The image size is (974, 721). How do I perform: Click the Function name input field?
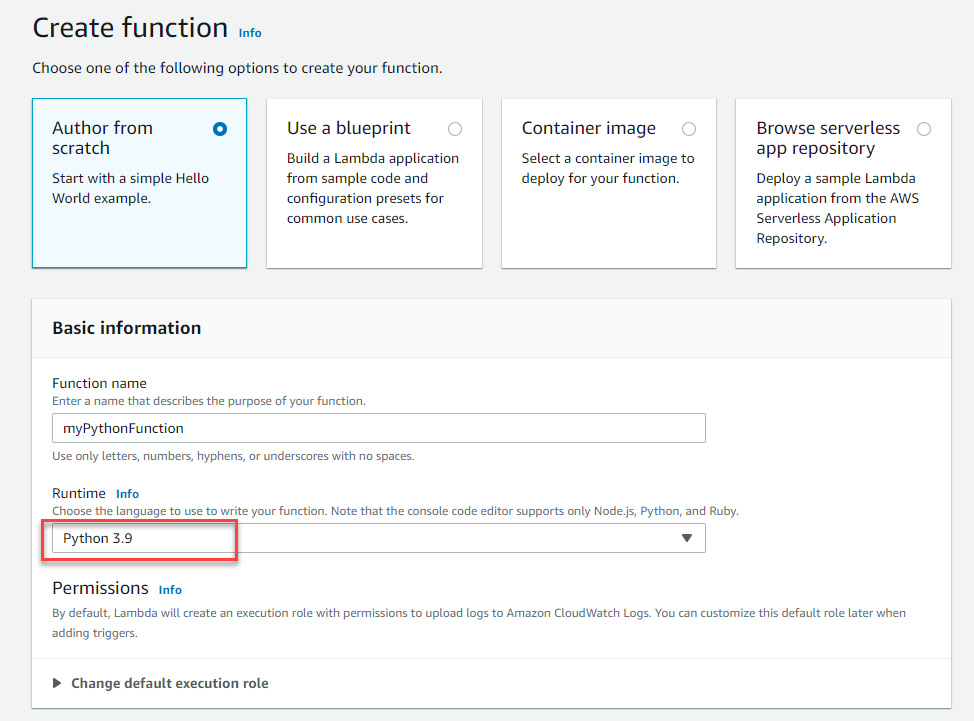point(378,428)
